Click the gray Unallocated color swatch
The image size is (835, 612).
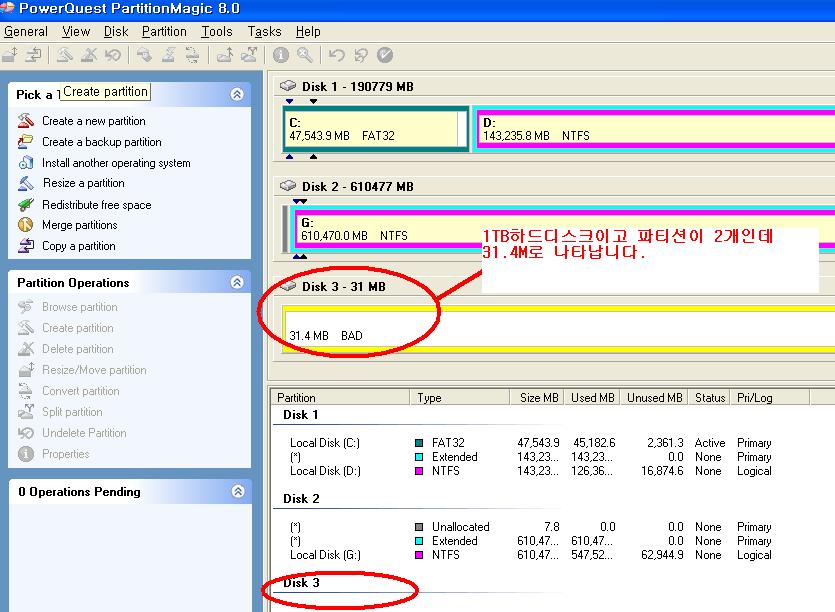click(x=419, y=527)
